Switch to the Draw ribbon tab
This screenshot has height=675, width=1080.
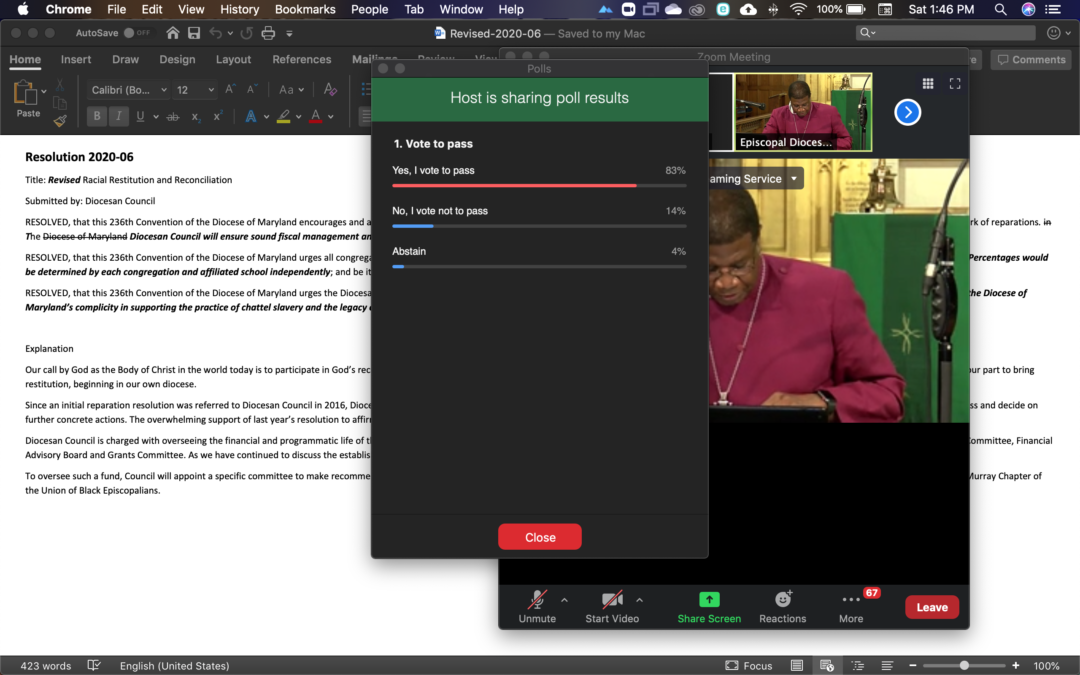pyautogui.click(x=125, y=59)
